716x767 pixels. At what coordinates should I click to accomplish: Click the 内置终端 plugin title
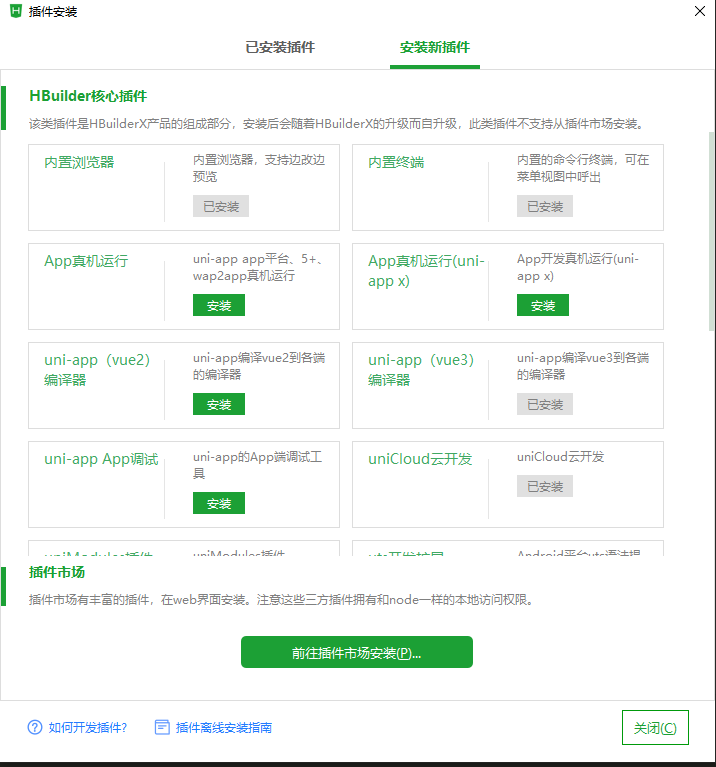coord(396,162)
